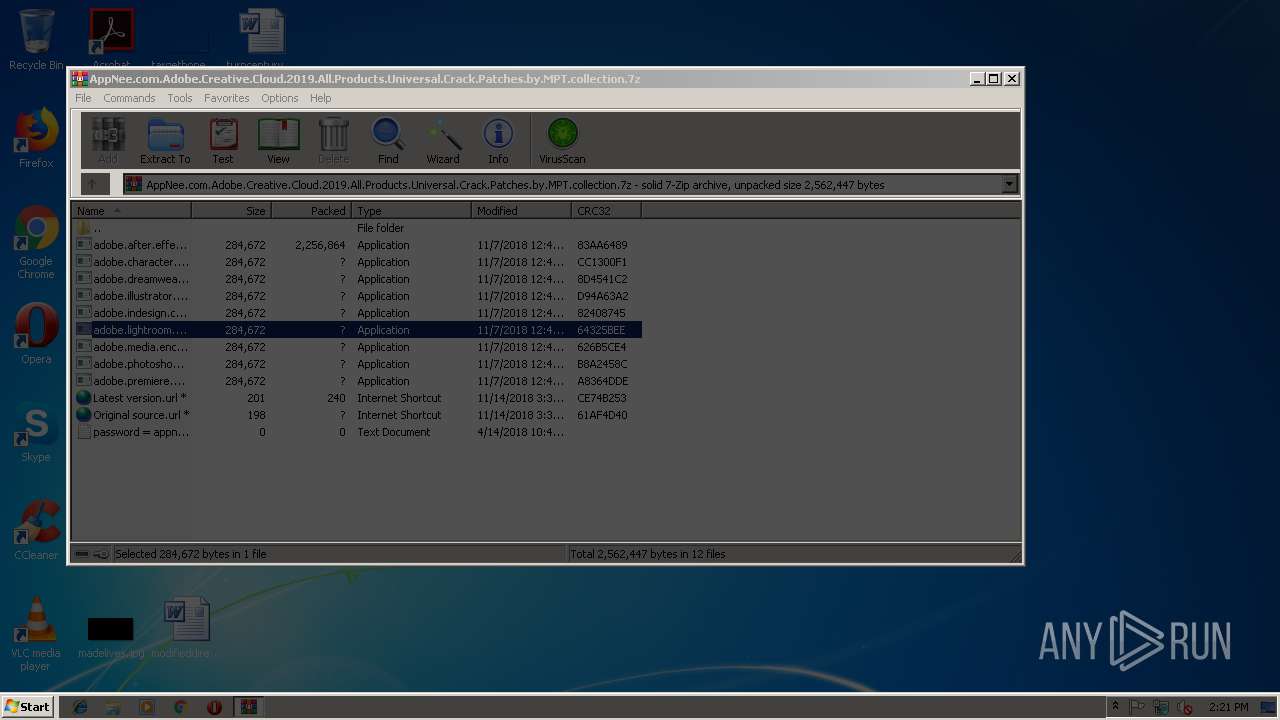The image size is (1280, 720).
Task: Select the modifieddire Word document on desktop
Action: pos(186,628)
